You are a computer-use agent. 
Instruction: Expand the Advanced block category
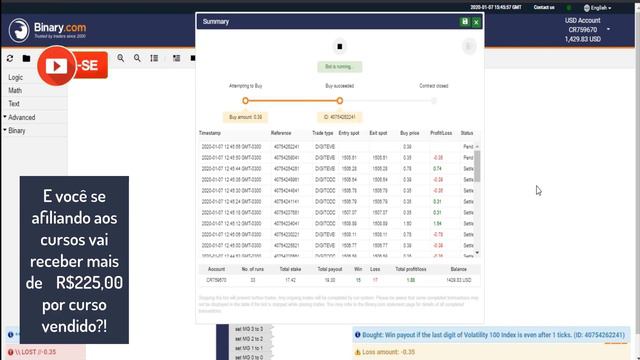click(21, 118)
